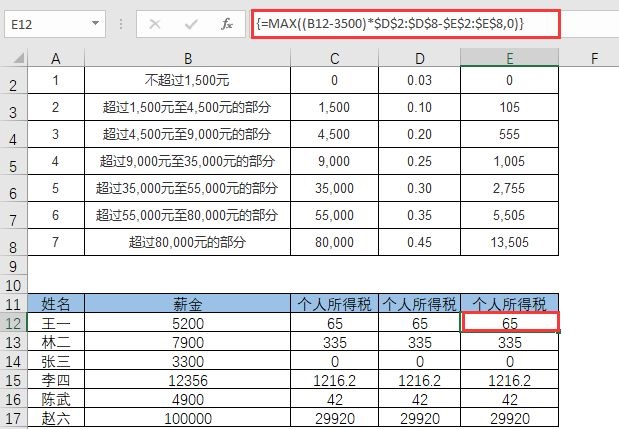Click cell 超过80,000元的部分
The height and width of the screenshot is (429, 619).
click(188, 242)
